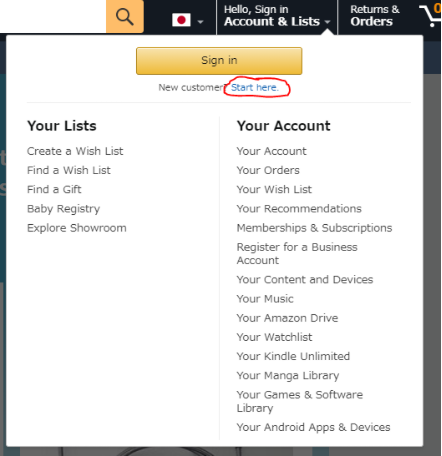Click the magnifying glass search icon
Viewport: 442px width, 456px height.
coord(125,16)
